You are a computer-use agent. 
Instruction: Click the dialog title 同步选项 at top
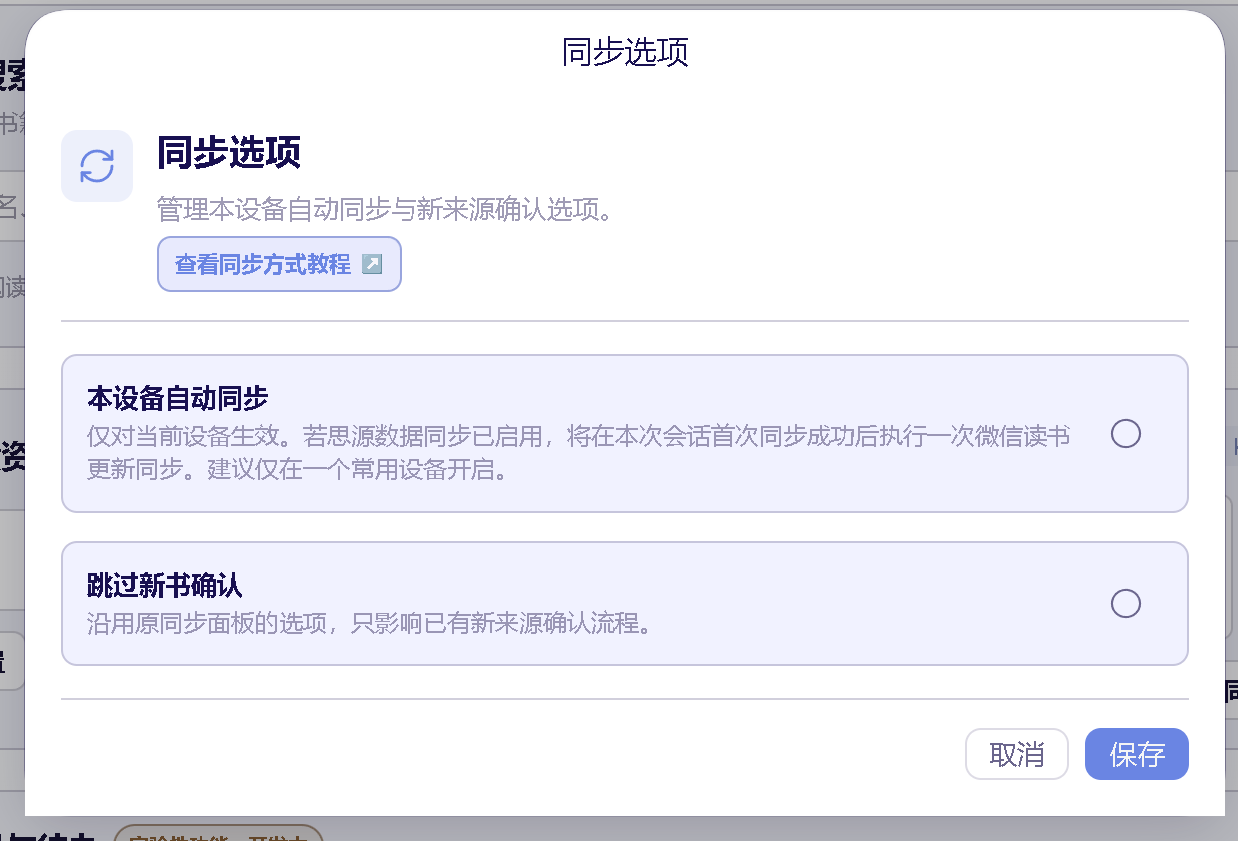pos(625,52)
